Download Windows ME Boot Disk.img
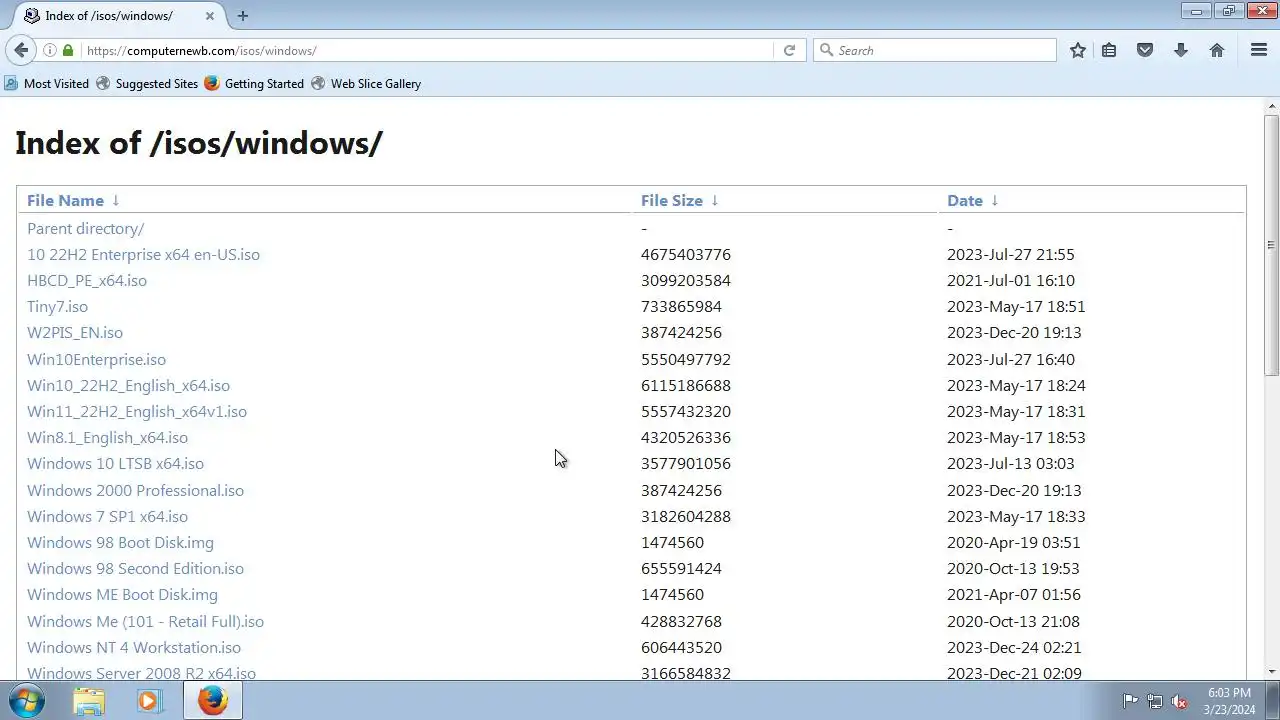The height and width of the screenshot is (720, 1280). coord(122,594)
